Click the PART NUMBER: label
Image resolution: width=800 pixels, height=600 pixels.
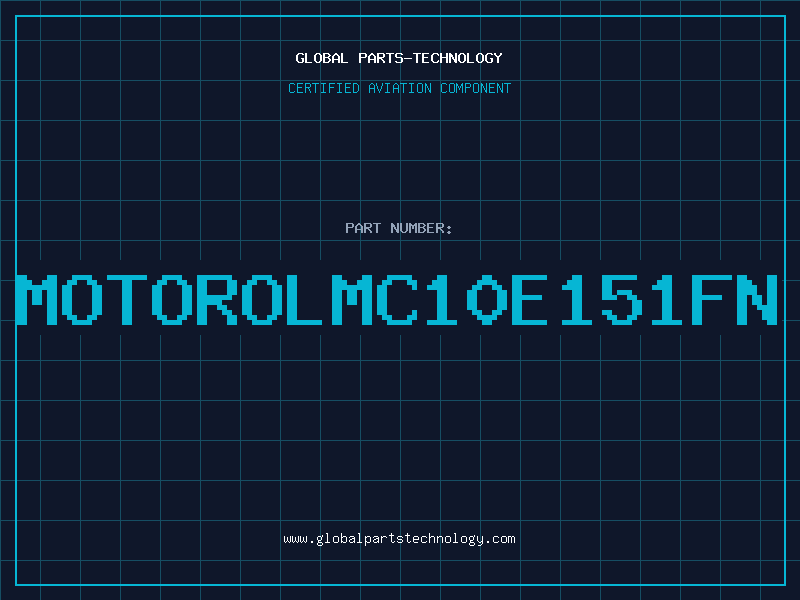tap(399, 228)
